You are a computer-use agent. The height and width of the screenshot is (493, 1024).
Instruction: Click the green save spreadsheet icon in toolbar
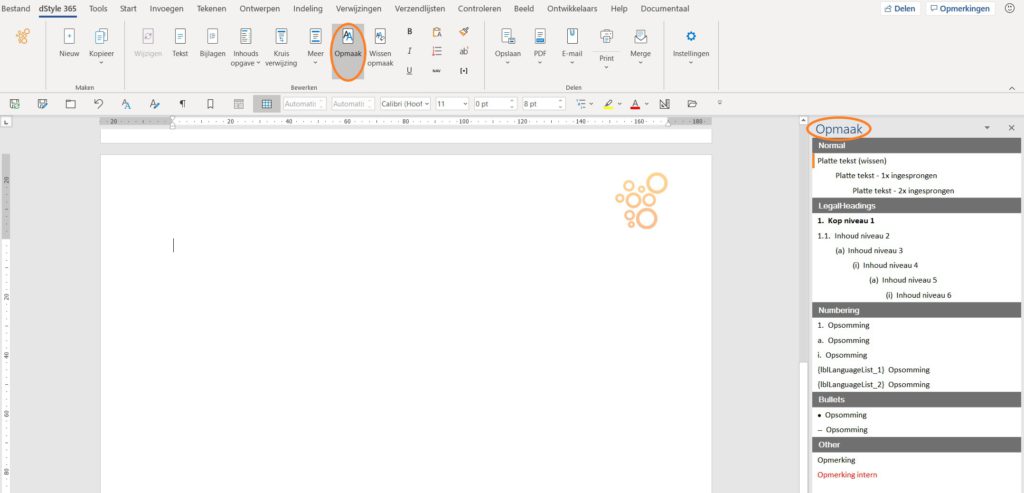(14, 103)
